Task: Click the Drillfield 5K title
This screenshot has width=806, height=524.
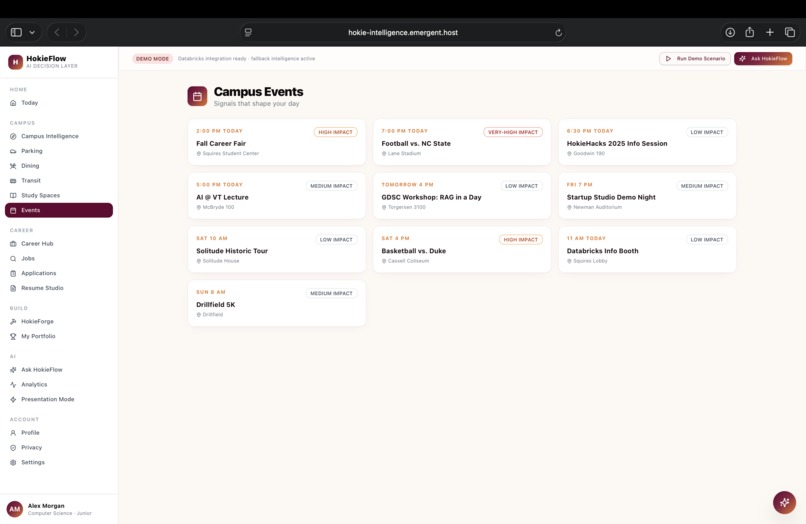Action: [x=215, y=305]
